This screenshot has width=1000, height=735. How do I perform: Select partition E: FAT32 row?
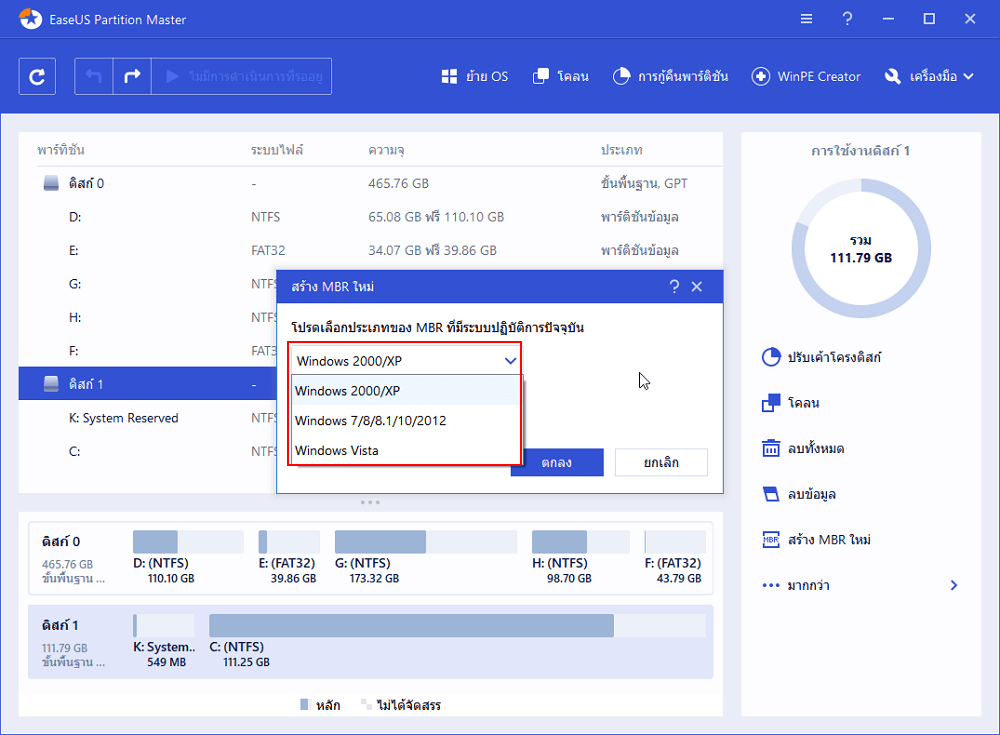click(x=371, y=250)
